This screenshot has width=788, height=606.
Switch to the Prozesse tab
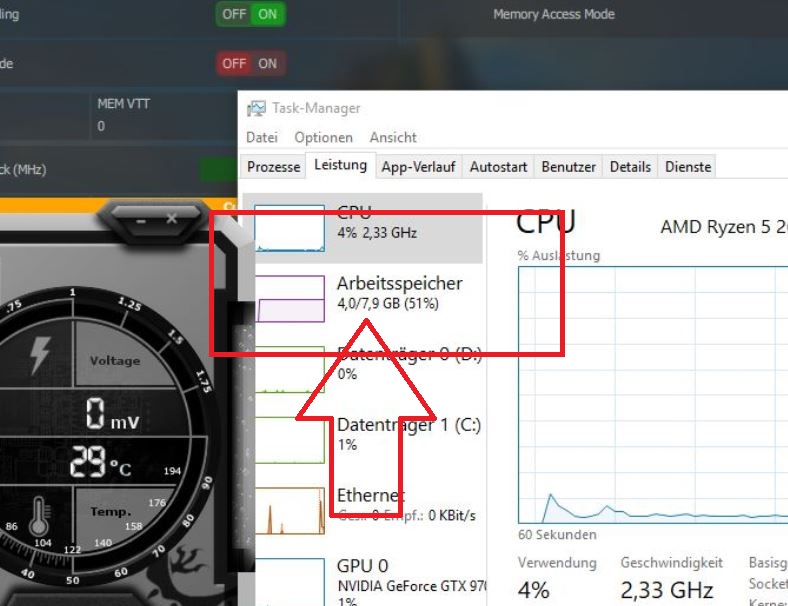click(273, 166)
